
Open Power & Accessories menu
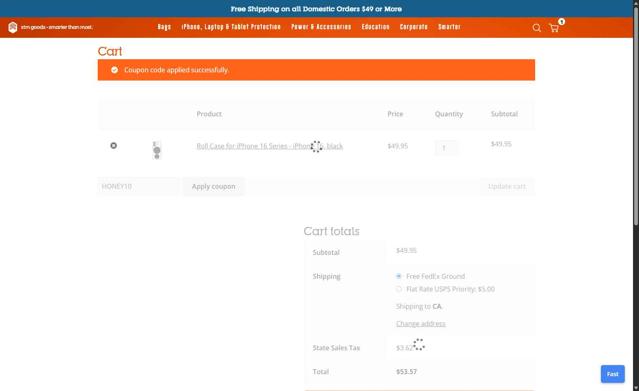tap(321, 27)
